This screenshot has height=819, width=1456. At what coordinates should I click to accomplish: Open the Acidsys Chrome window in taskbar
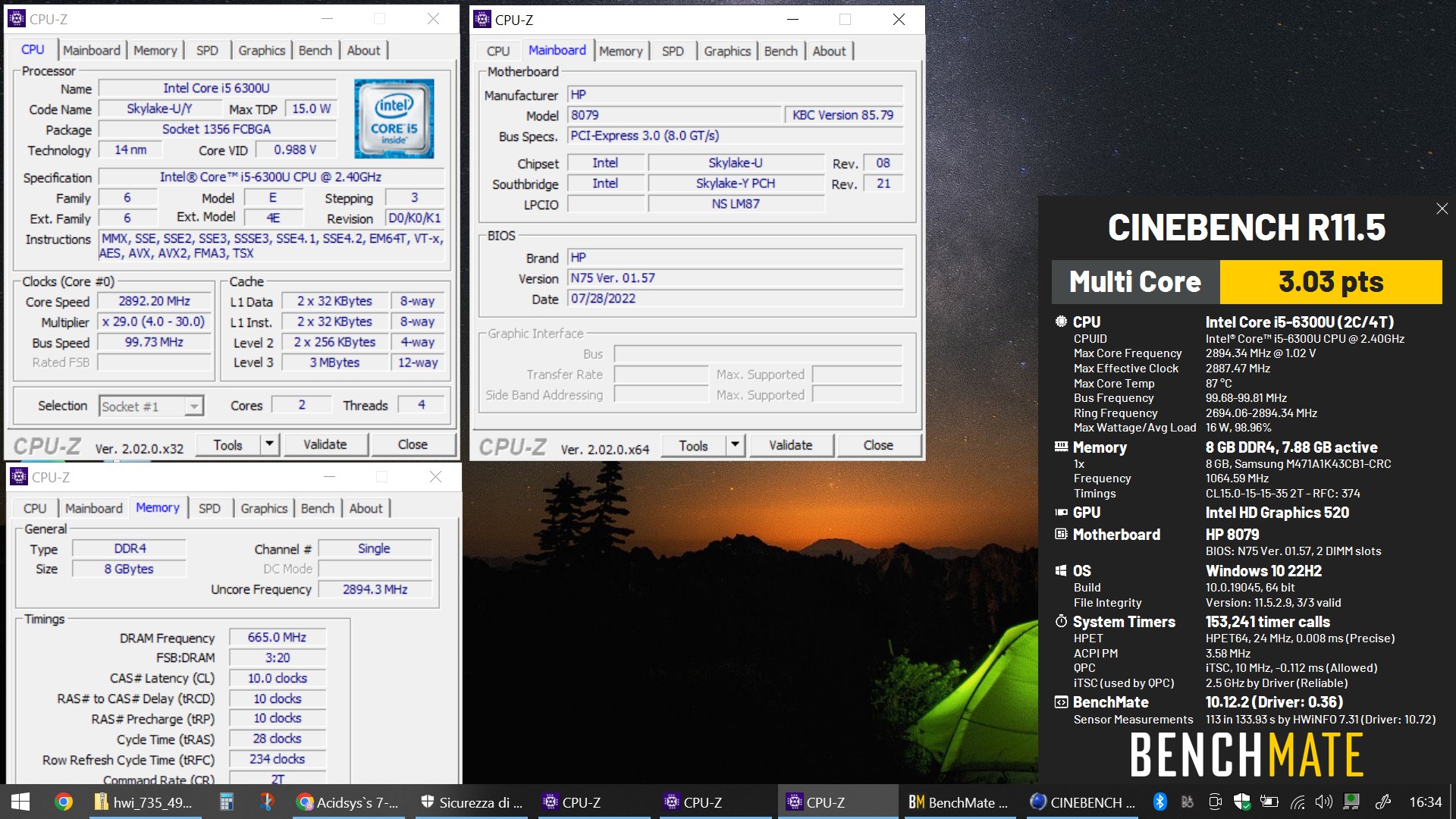(x=347, y=802)
